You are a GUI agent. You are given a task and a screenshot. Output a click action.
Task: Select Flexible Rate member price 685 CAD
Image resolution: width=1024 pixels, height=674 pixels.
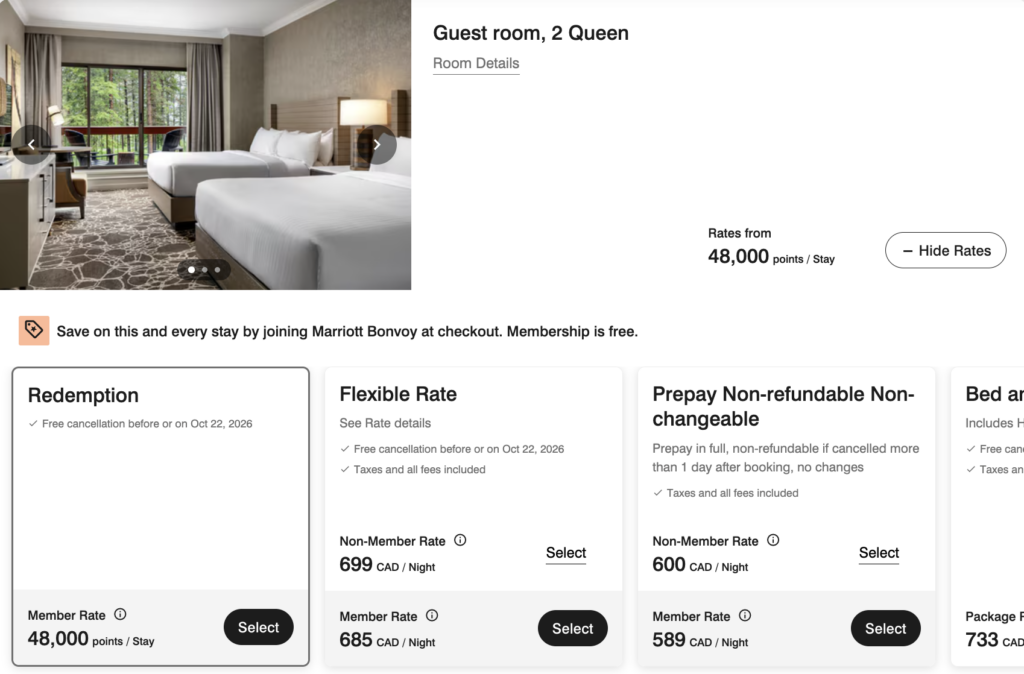coord(572,629)
